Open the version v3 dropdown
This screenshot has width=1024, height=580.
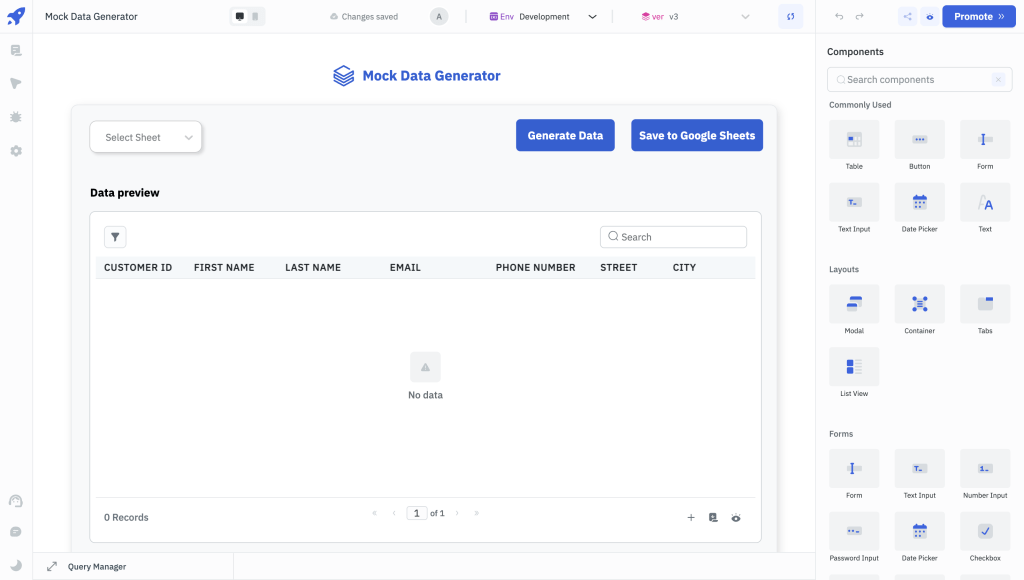click(x=695, y=17)
